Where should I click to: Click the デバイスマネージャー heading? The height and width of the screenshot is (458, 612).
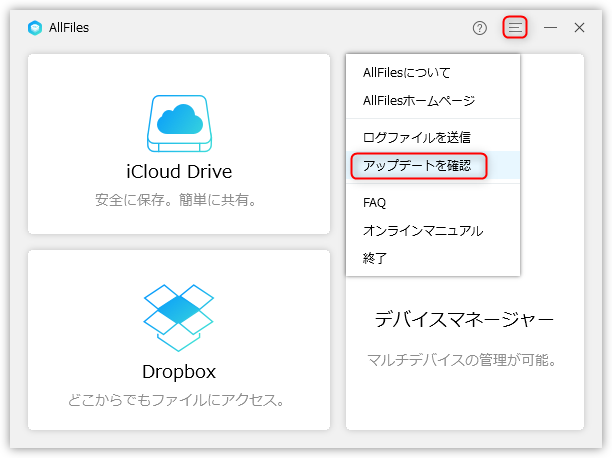pyautogui.click(x=464, y=319)
